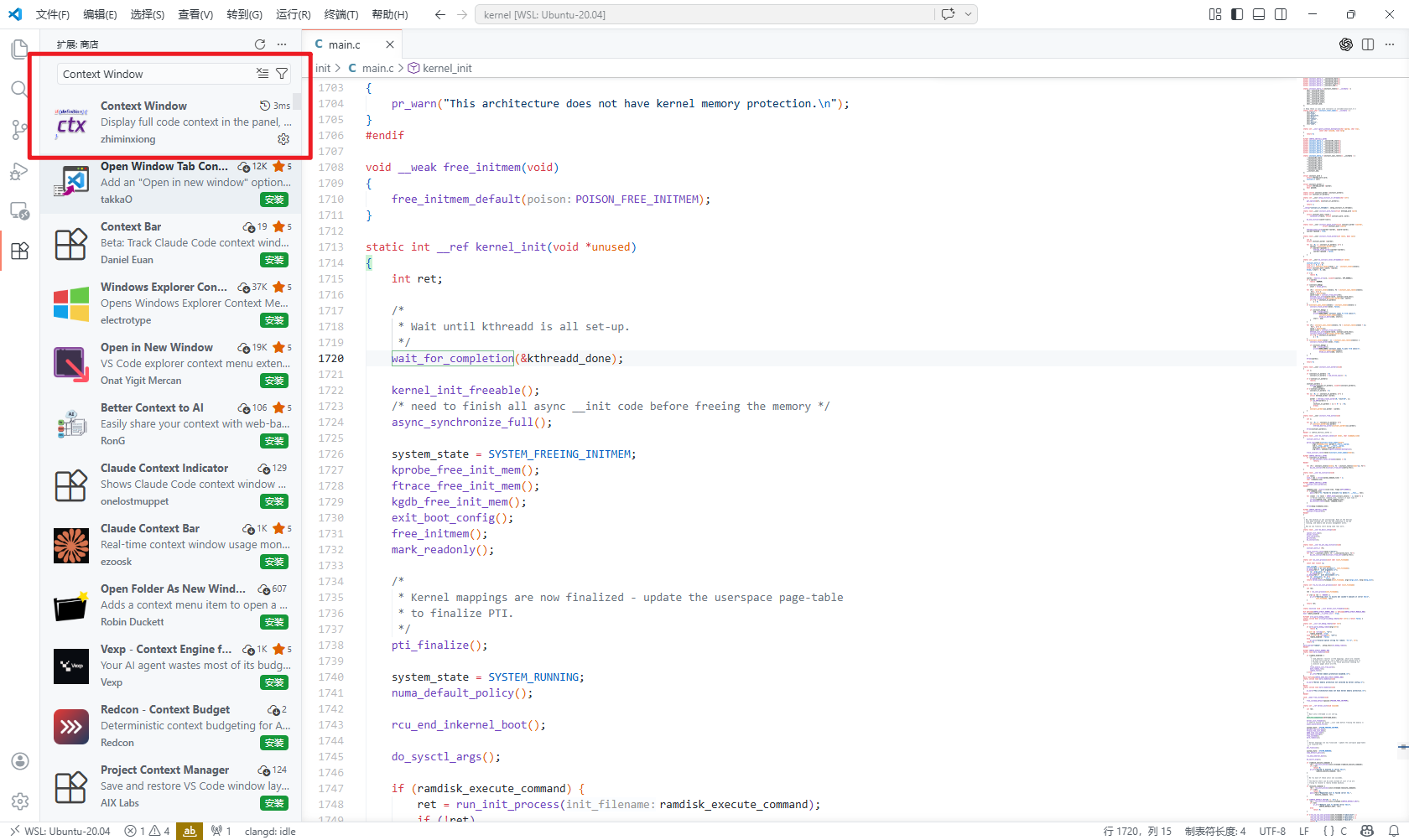This screenshot has height=840, width=1409.
Task: Open the Customize Layout button
Action: pos(1215,14)
